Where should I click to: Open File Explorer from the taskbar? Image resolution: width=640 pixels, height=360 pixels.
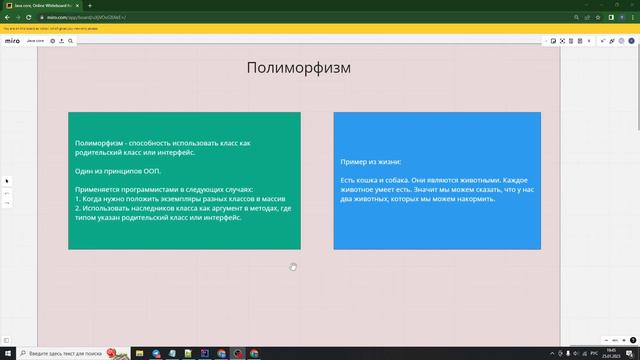[x=140, y=353]
